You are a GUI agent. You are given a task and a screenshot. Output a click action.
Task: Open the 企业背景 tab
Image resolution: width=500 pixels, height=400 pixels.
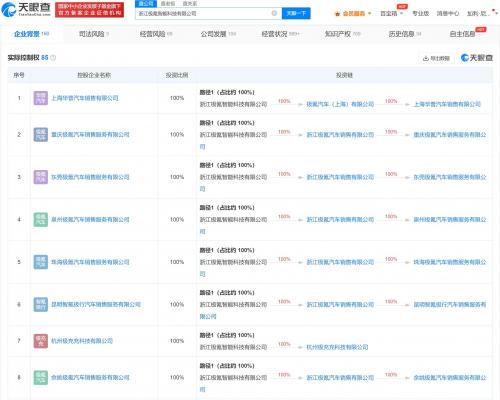click(x=31, y=34)
